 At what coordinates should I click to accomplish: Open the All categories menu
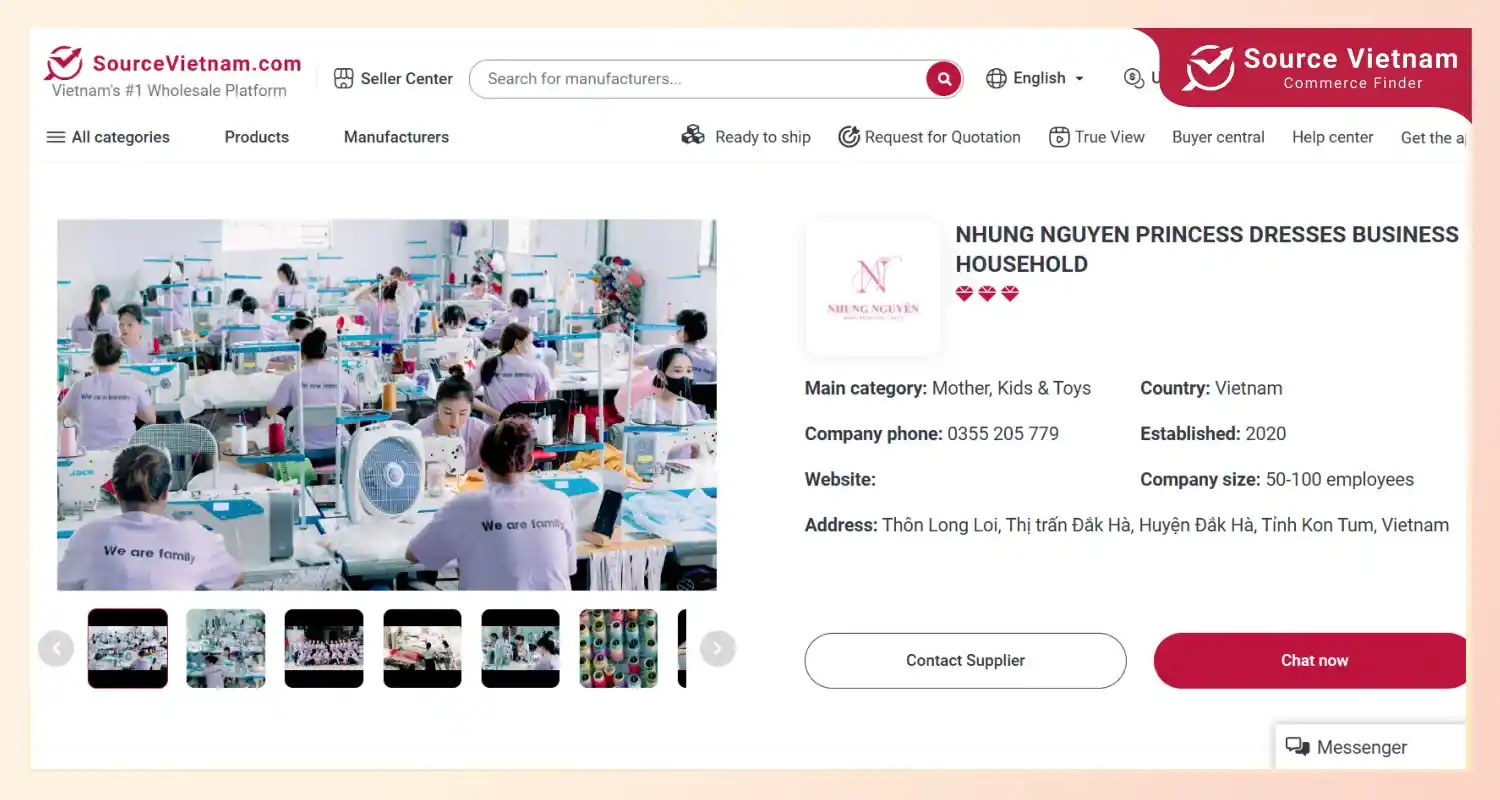pyautogui.click(x=108, y=137)
